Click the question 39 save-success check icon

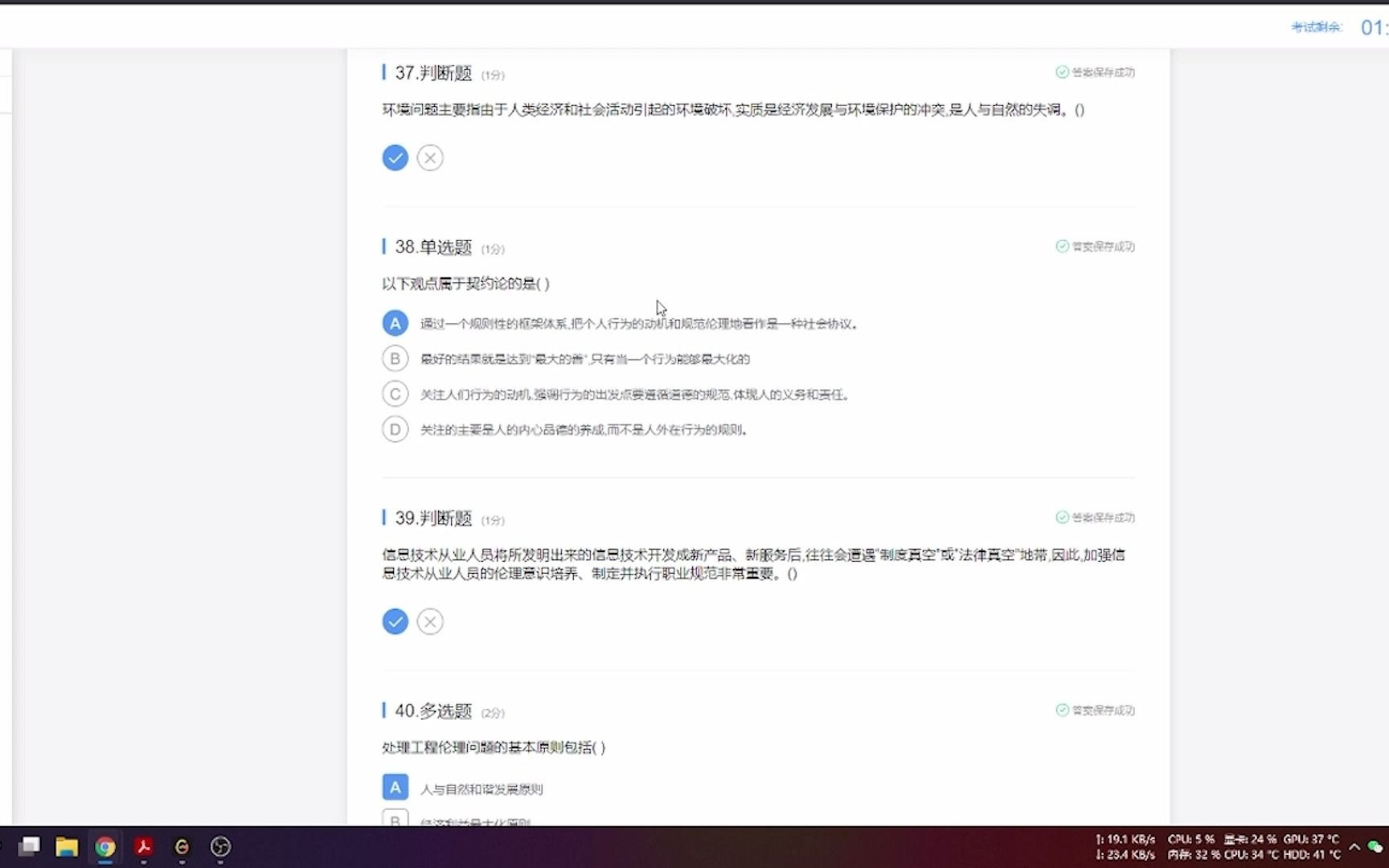(1062, 517)
